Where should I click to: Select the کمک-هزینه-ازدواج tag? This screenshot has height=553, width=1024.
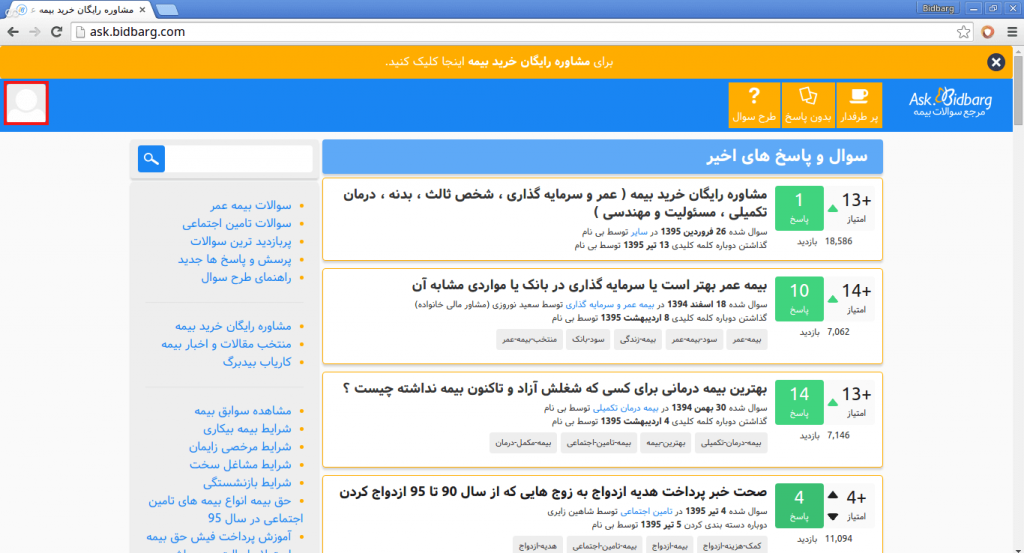click(x=732, y=546)
